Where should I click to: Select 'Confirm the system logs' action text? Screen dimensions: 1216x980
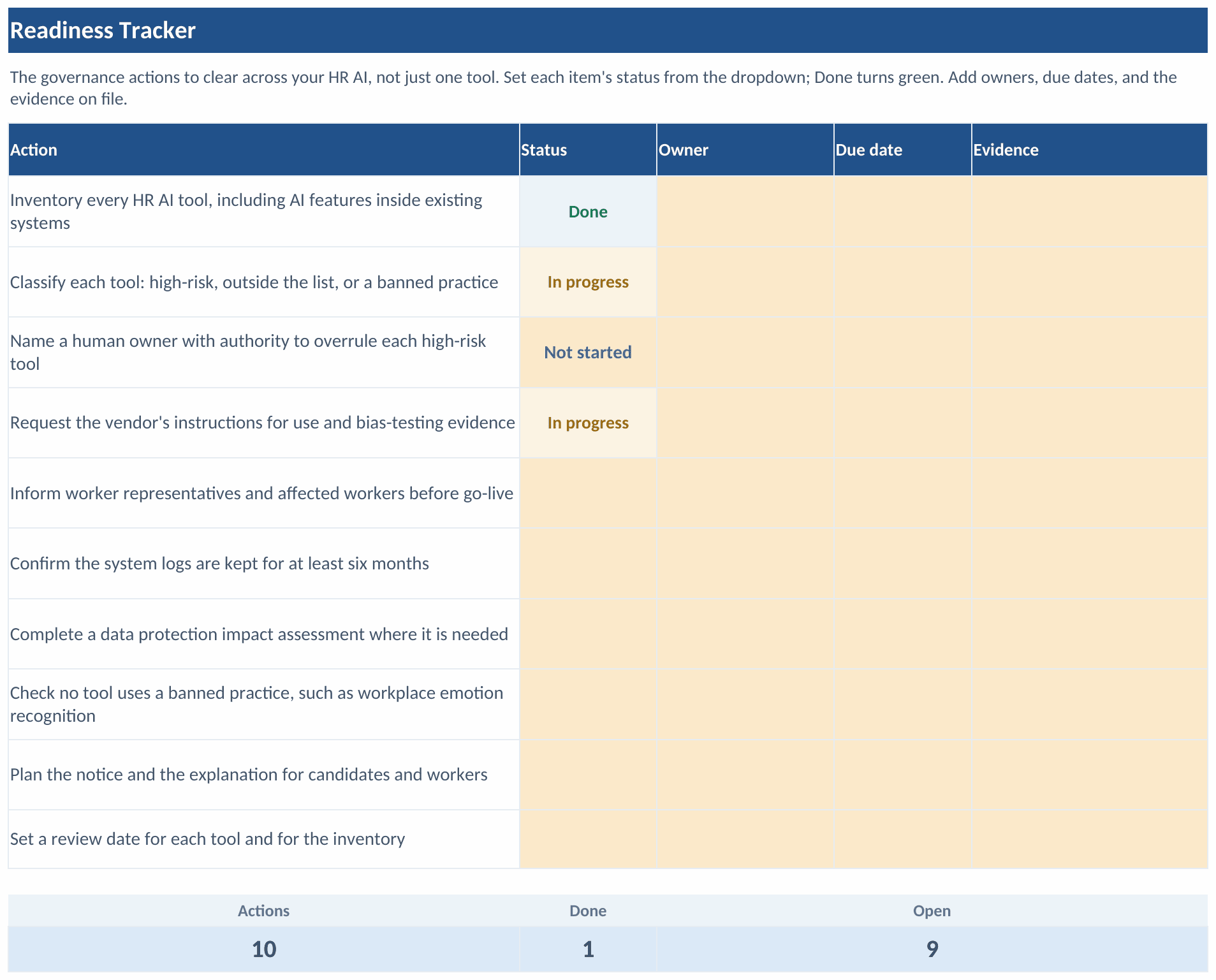pyautogui.click(x=219, y=564)
